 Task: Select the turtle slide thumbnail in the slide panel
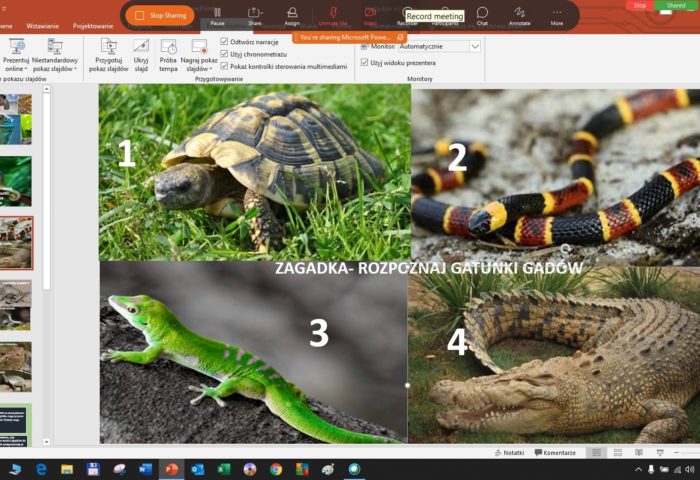[17, 367]
